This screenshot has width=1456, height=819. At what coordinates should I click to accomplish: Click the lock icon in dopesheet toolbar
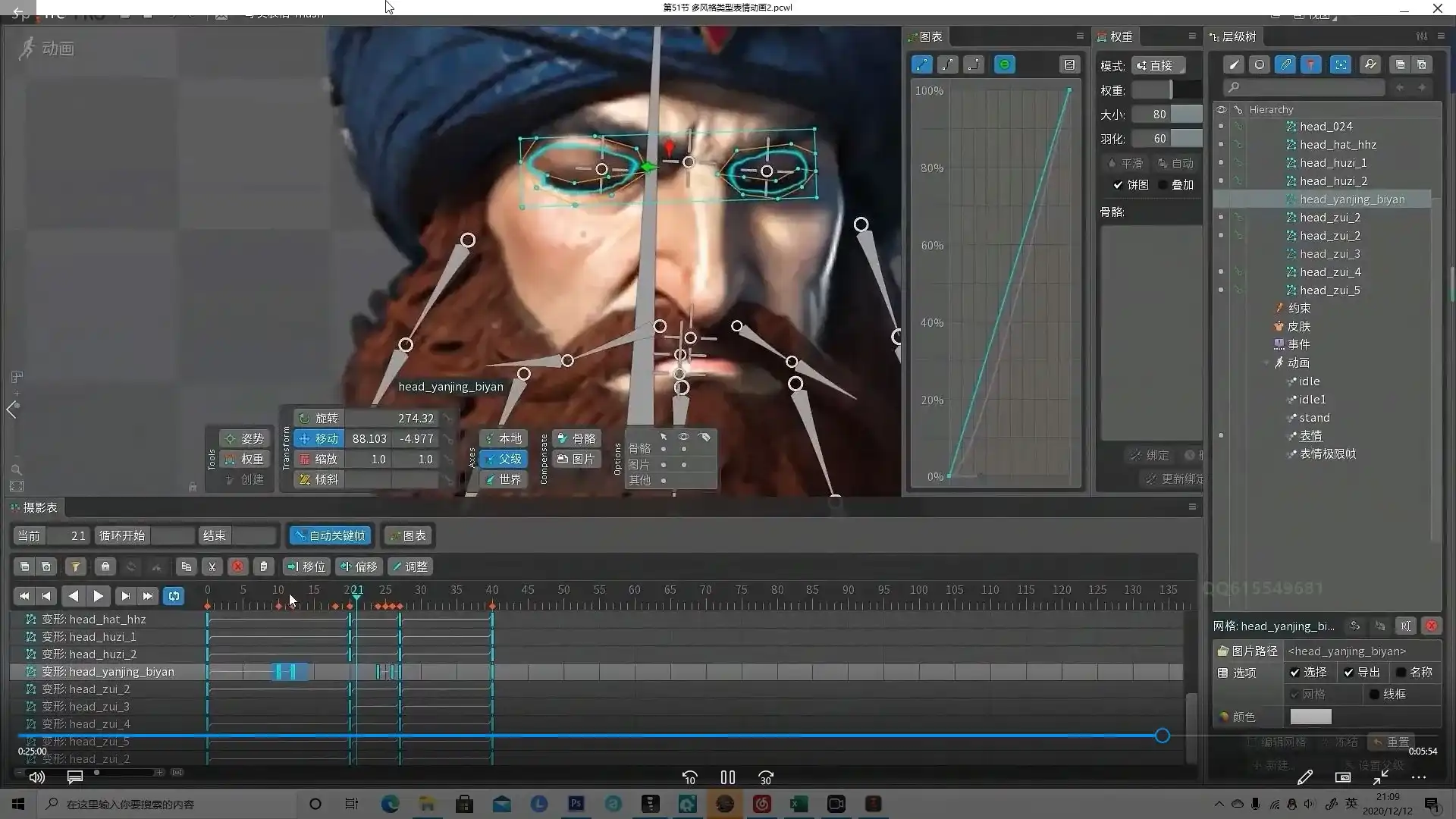tap(105, 566)
